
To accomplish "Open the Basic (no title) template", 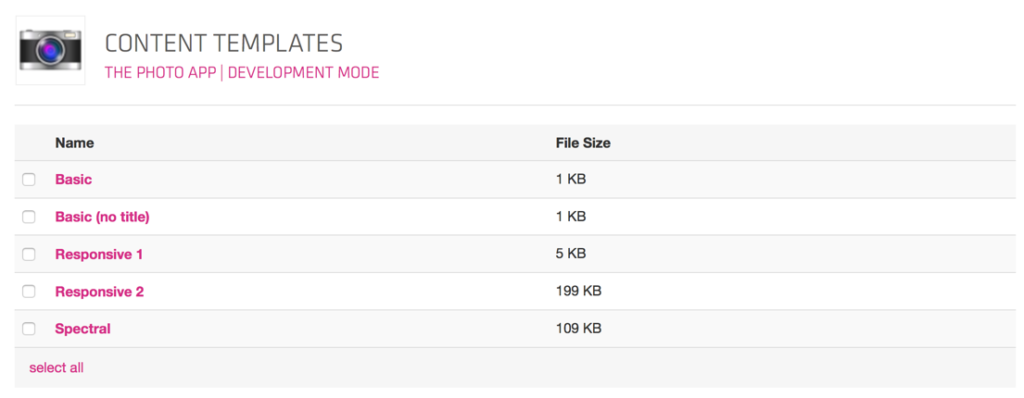I will pos(103,217).
